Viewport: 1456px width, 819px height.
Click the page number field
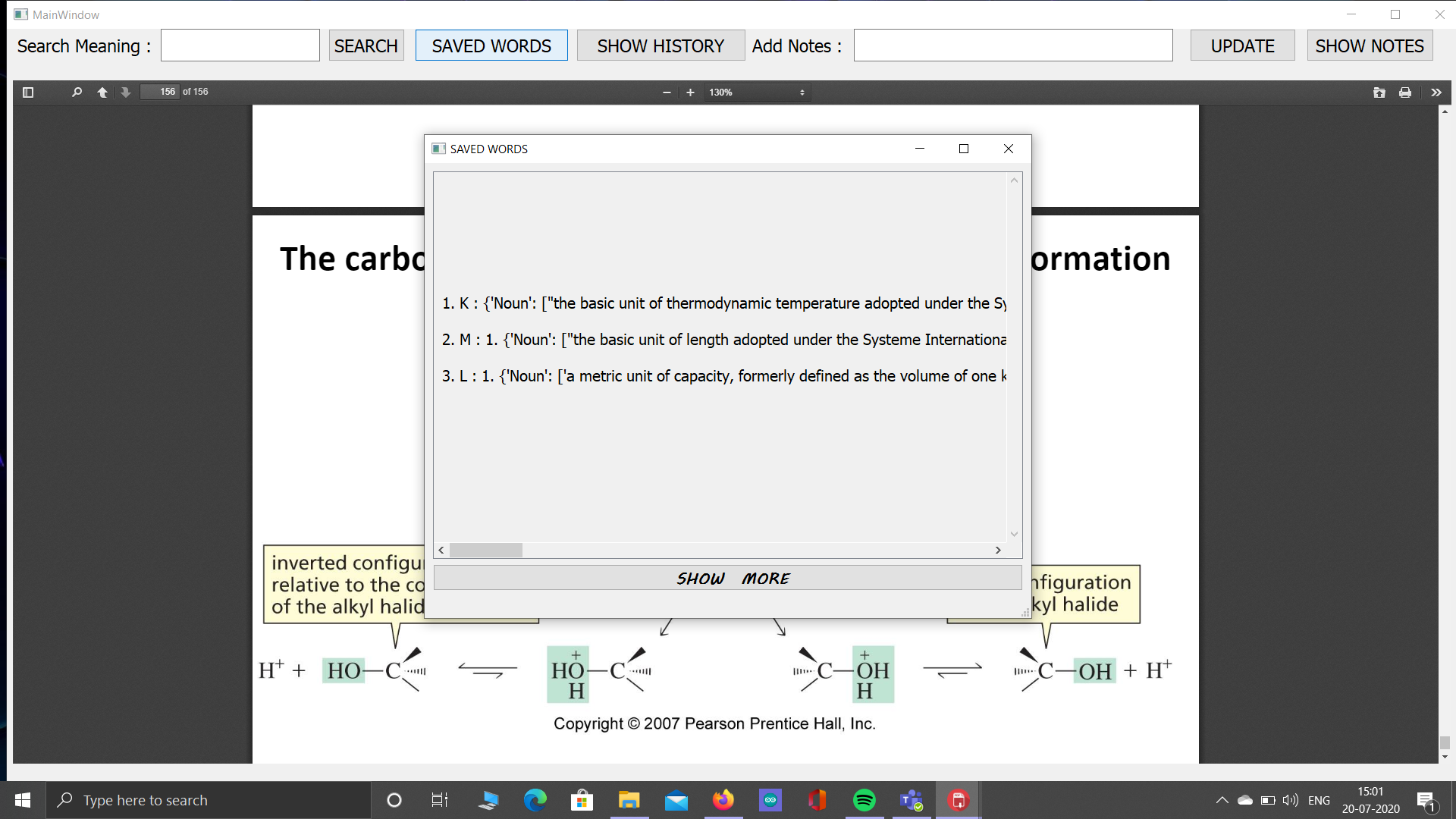point(160,93)
